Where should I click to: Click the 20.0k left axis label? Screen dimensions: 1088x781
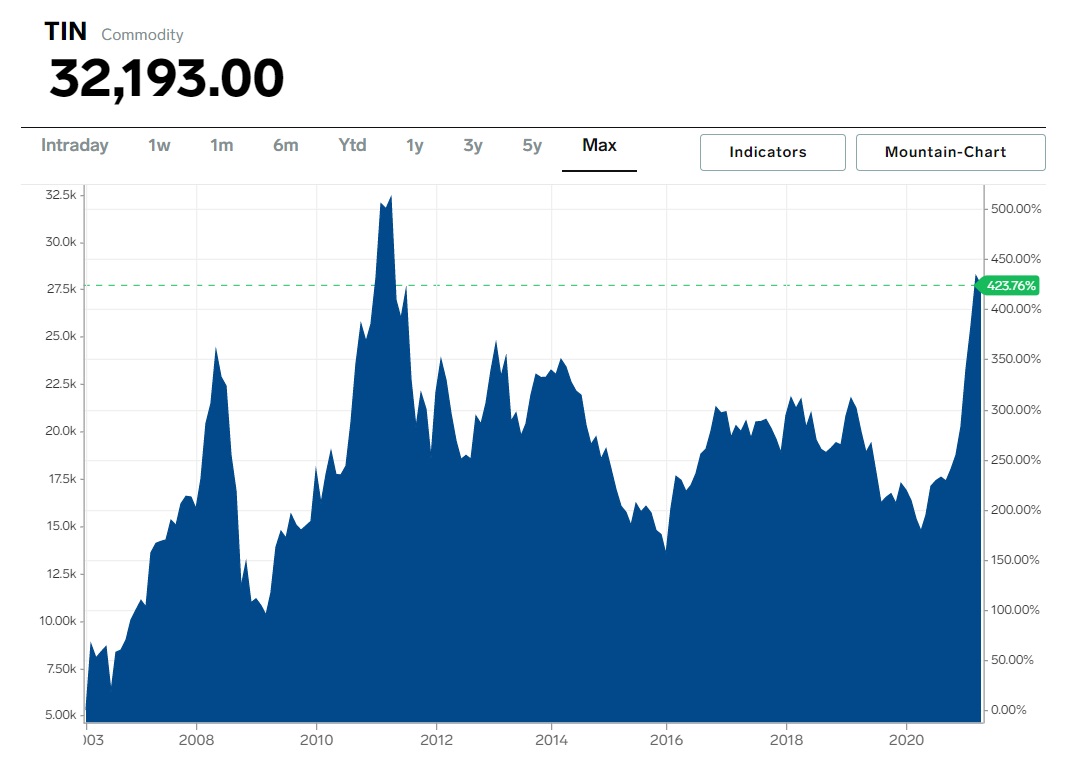point(61,431)
